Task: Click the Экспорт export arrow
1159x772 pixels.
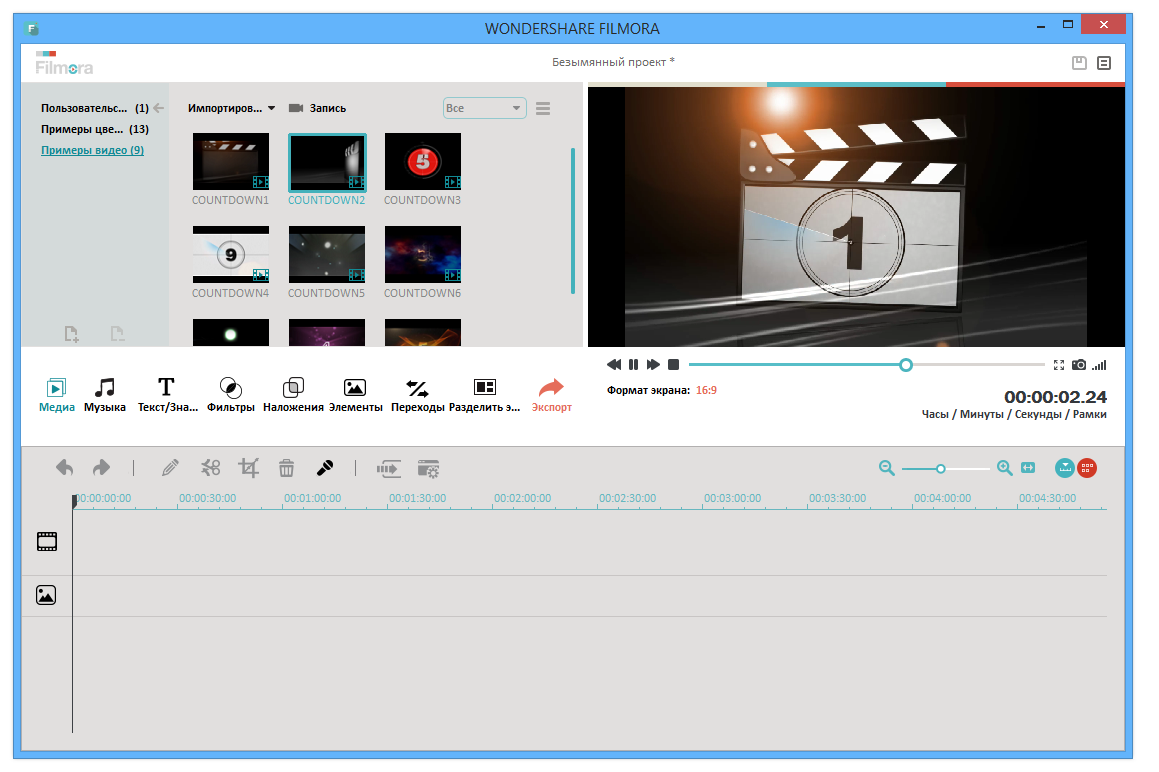Action: (x=551, y=395)
